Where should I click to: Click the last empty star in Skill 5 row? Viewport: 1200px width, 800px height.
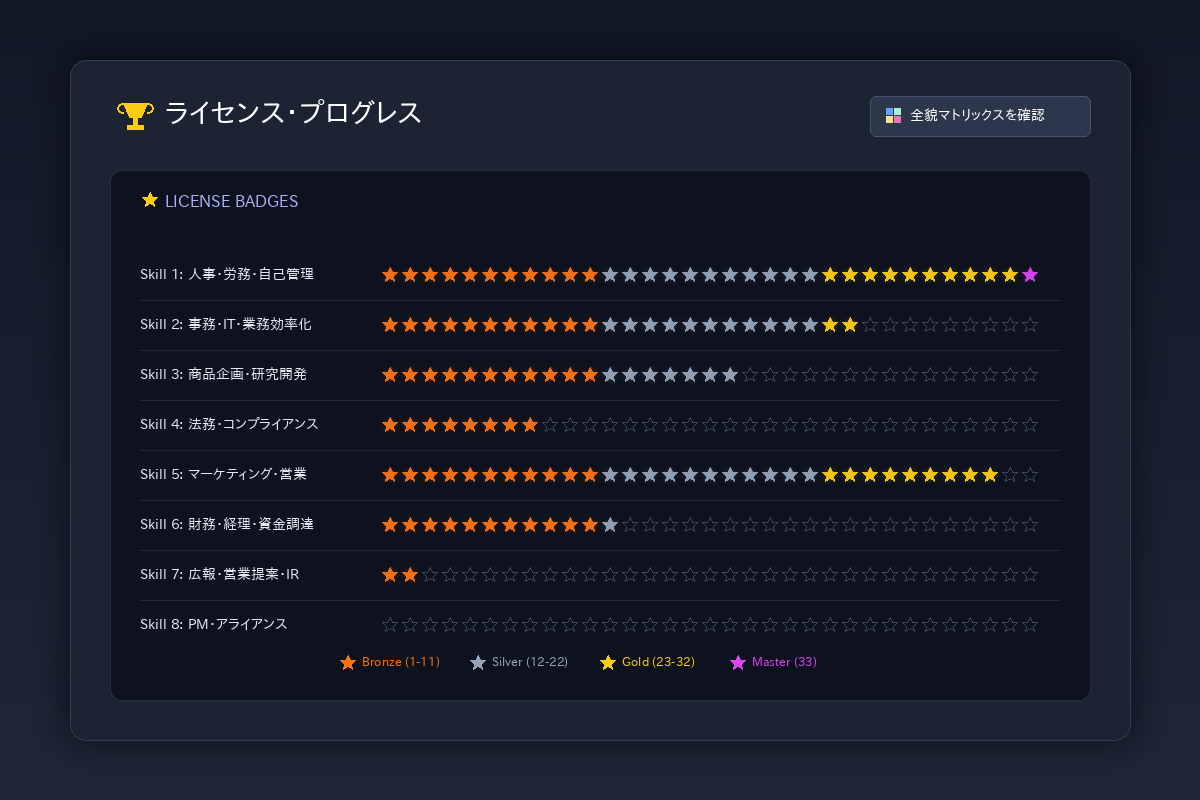pos(1030,474)
